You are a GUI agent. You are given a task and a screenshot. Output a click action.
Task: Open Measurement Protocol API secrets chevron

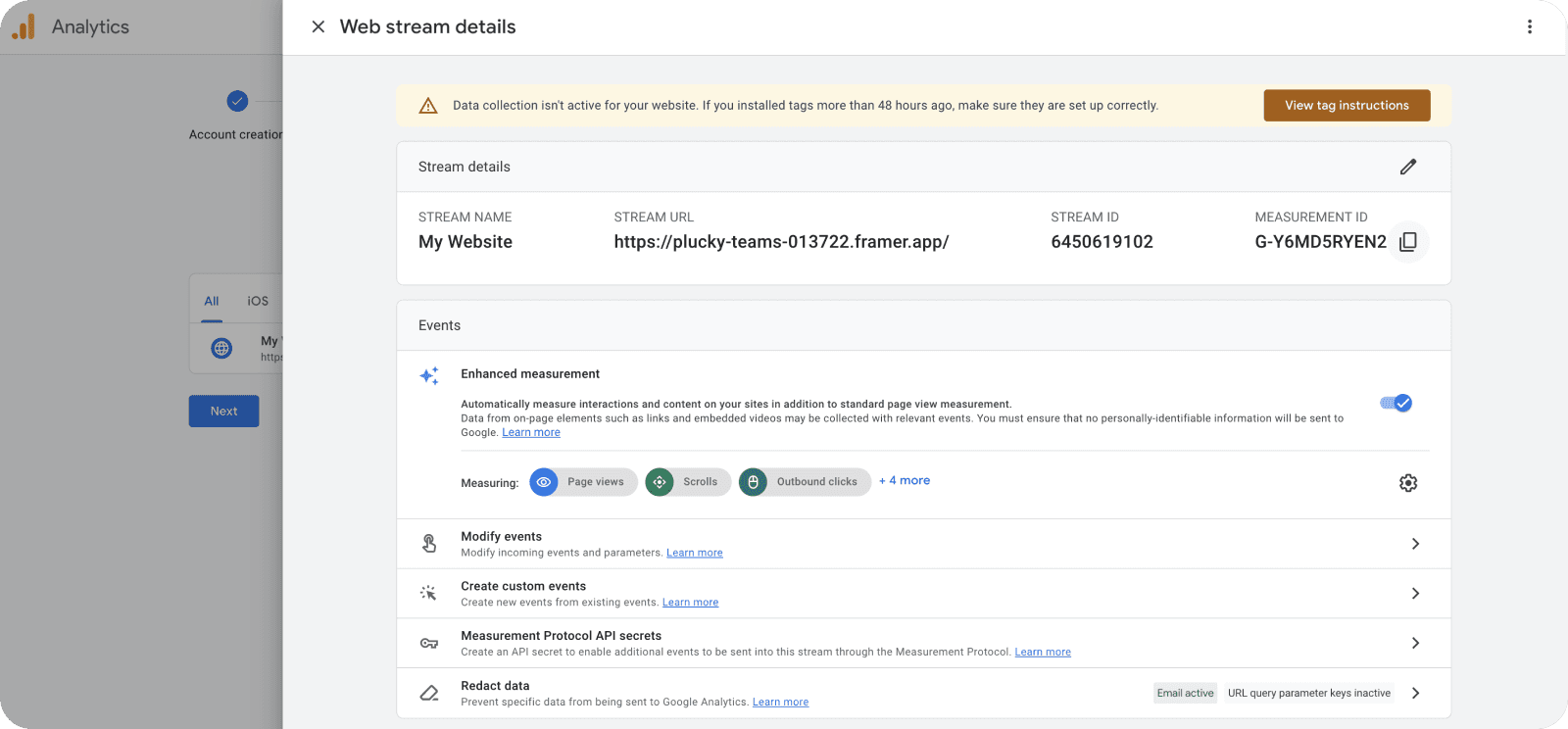click(x=1415, y=643)
